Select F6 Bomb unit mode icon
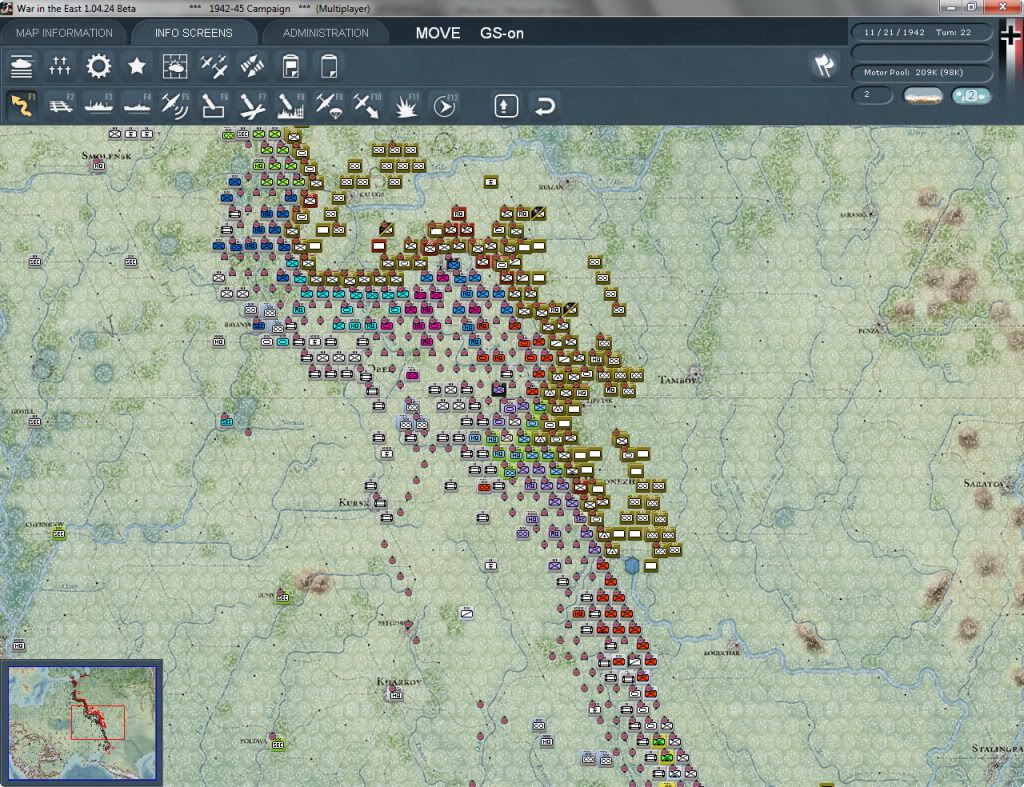Screen dimensions: 1024x787 [214, 105]
